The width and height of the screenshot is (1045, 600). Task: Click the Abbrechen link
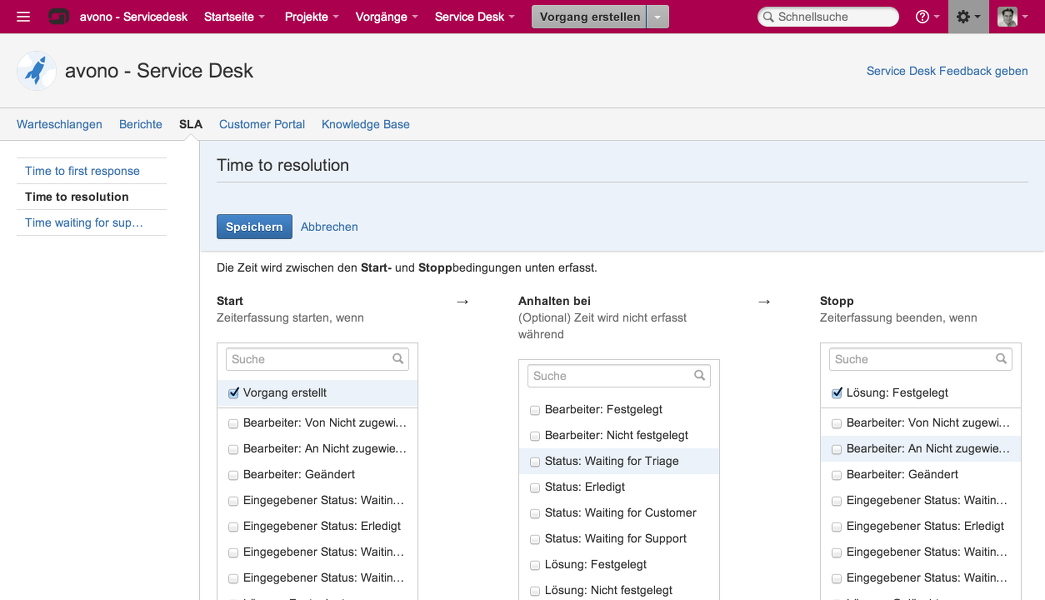click(329, 227)
